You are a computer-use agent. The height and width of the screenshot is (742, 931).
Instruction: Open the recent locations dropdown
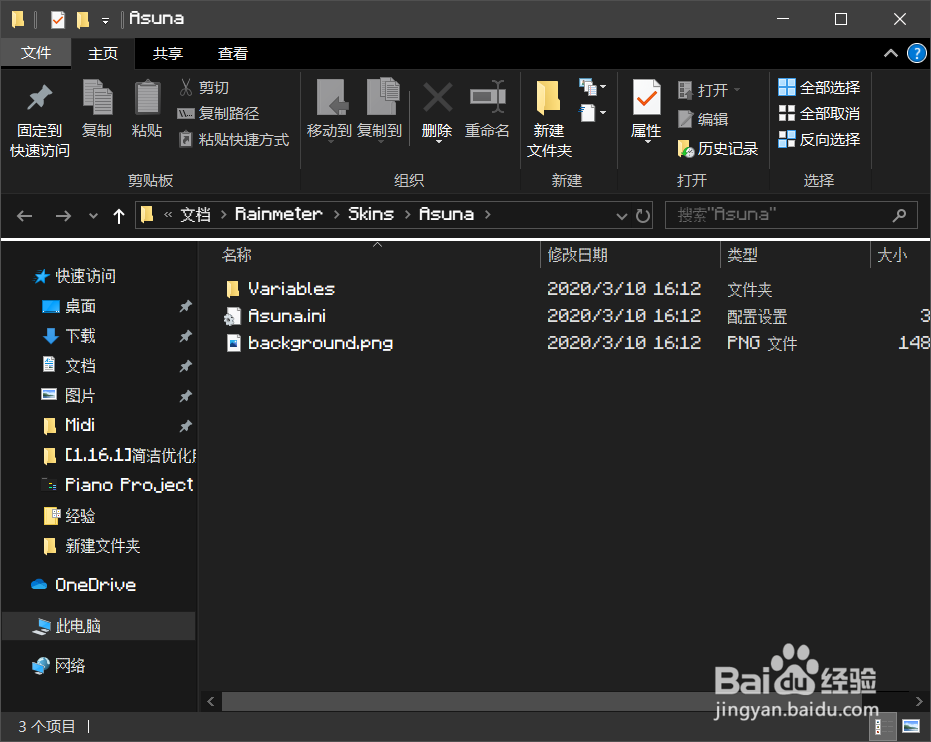(x=93, y=216)
